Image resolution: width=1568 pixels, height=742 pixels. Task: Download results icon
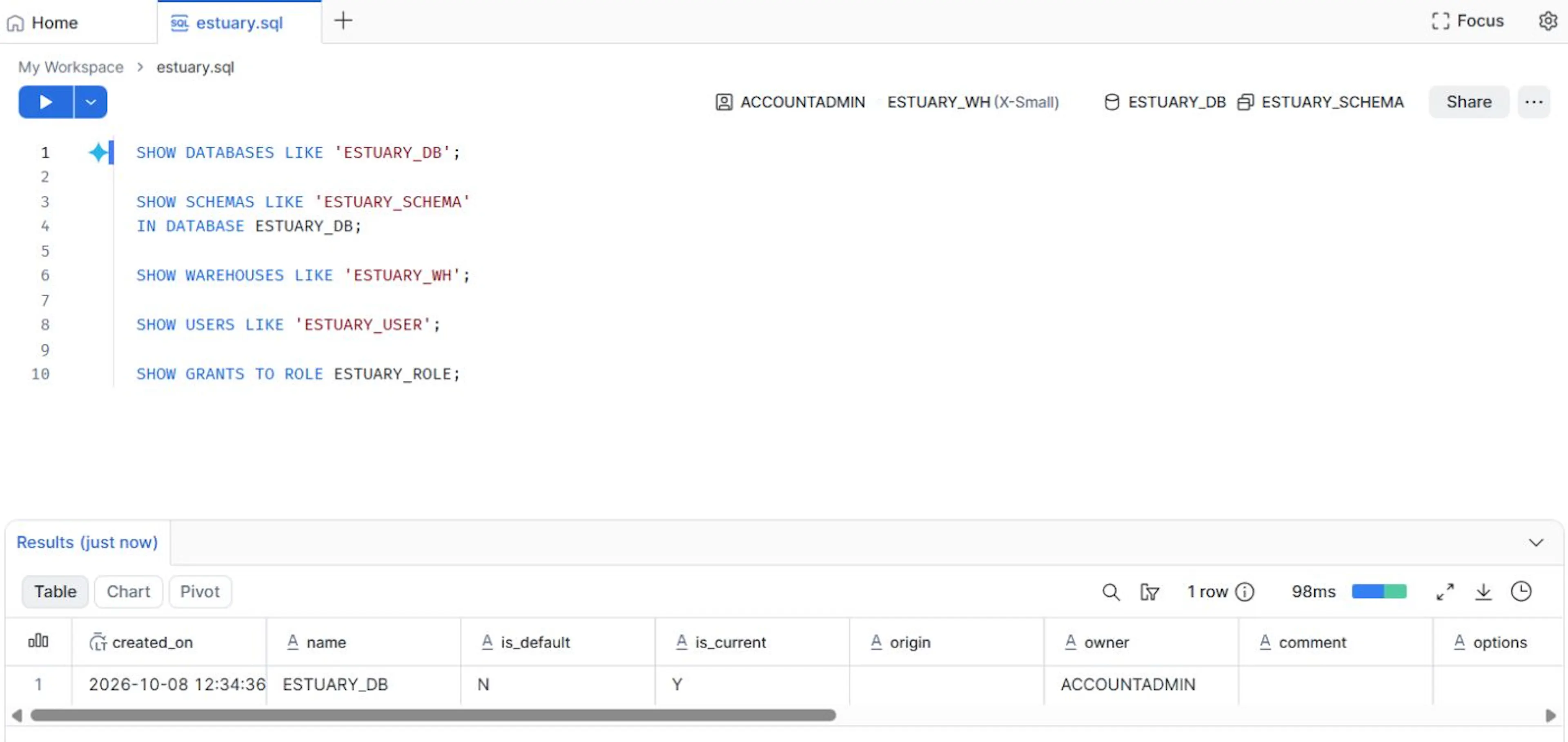[x=1483, y=592]
